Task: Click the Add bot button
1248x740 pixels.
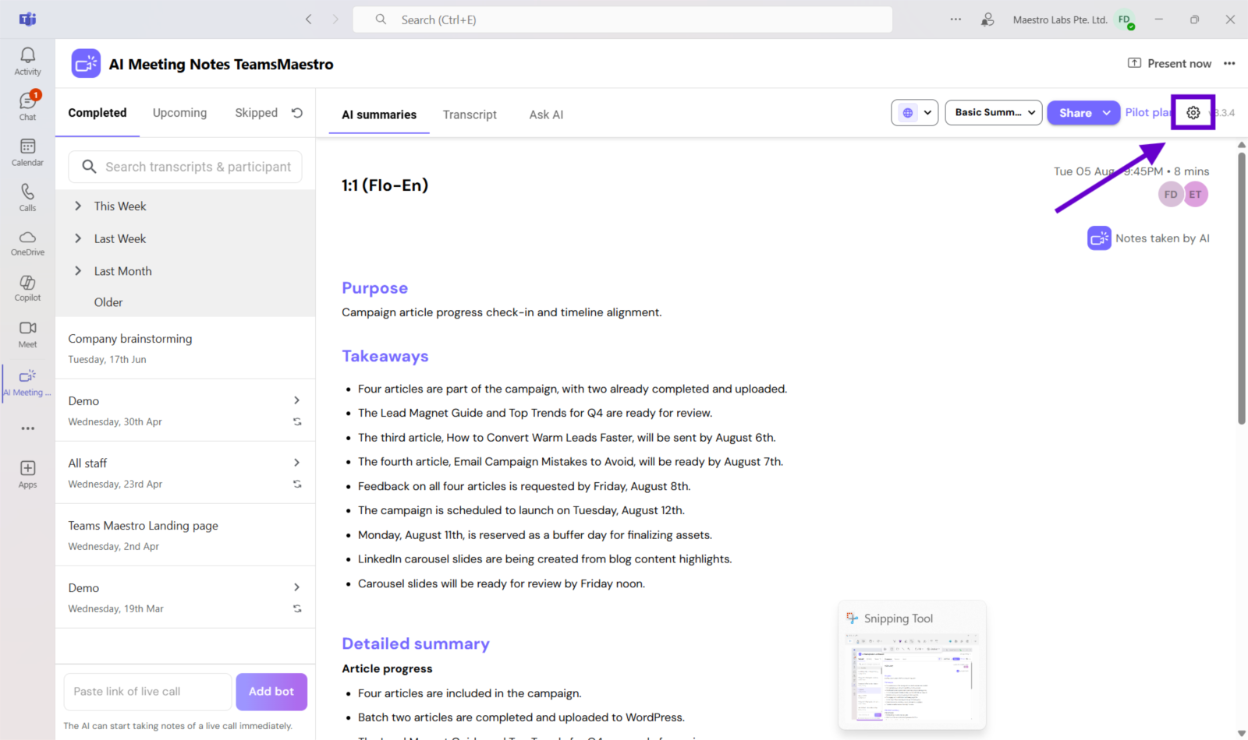Action: click(271, 691)
